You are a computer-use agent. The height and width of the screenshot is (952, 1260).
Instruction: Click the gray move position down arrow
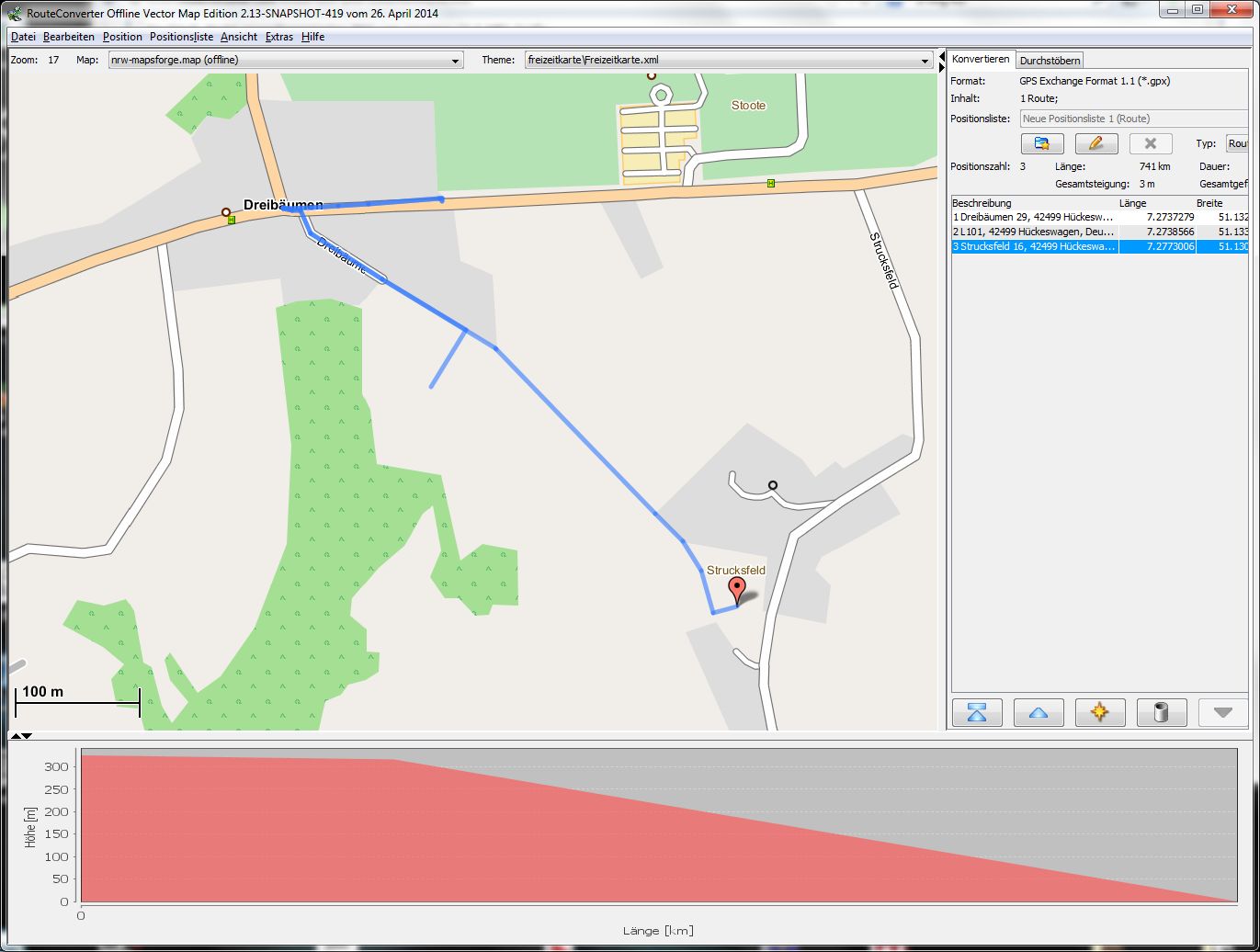click(x=1221, y=712)
